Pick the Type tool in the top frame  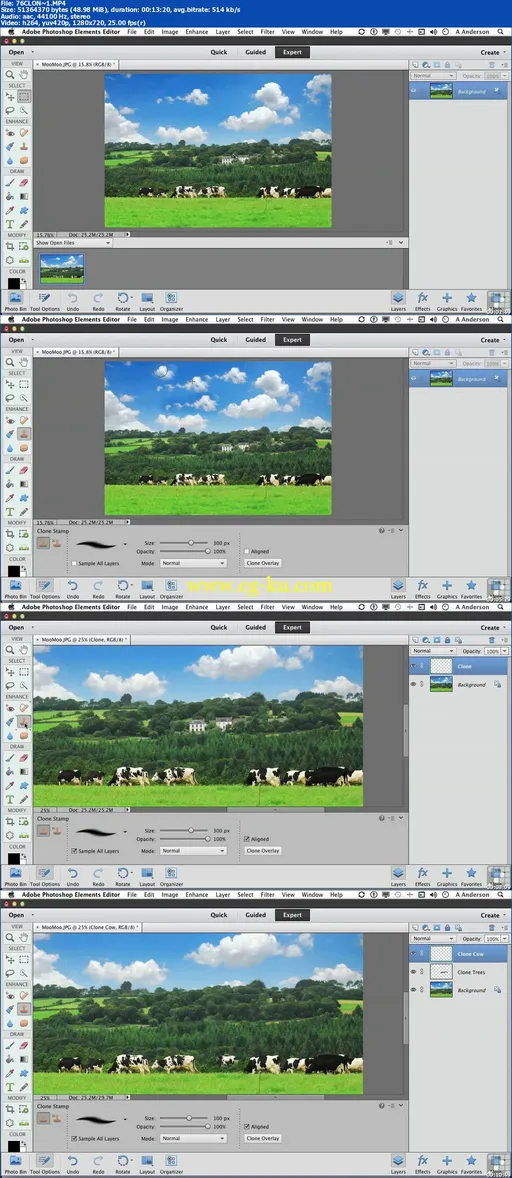pyautogui.click(x=11, y=224)
